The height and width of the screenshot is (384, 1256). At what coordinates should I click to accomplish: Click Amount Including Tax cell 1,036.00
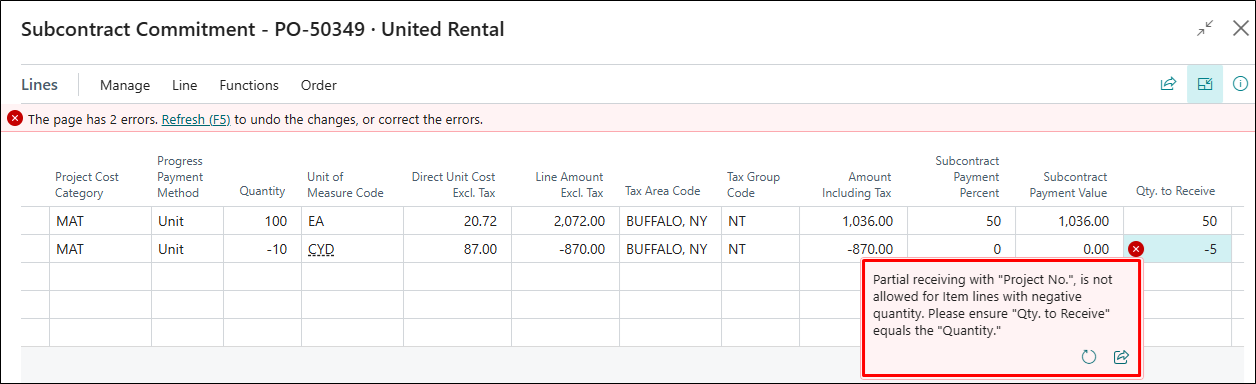click(x=852, y=221)
